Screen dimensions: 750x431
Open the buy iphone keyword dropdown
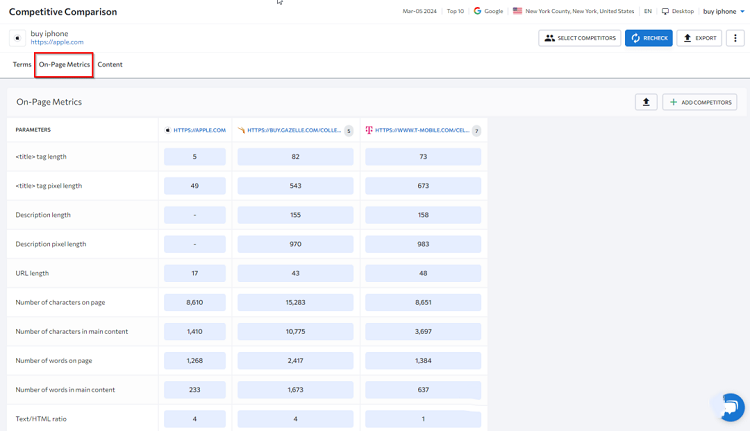coord(724,11)
